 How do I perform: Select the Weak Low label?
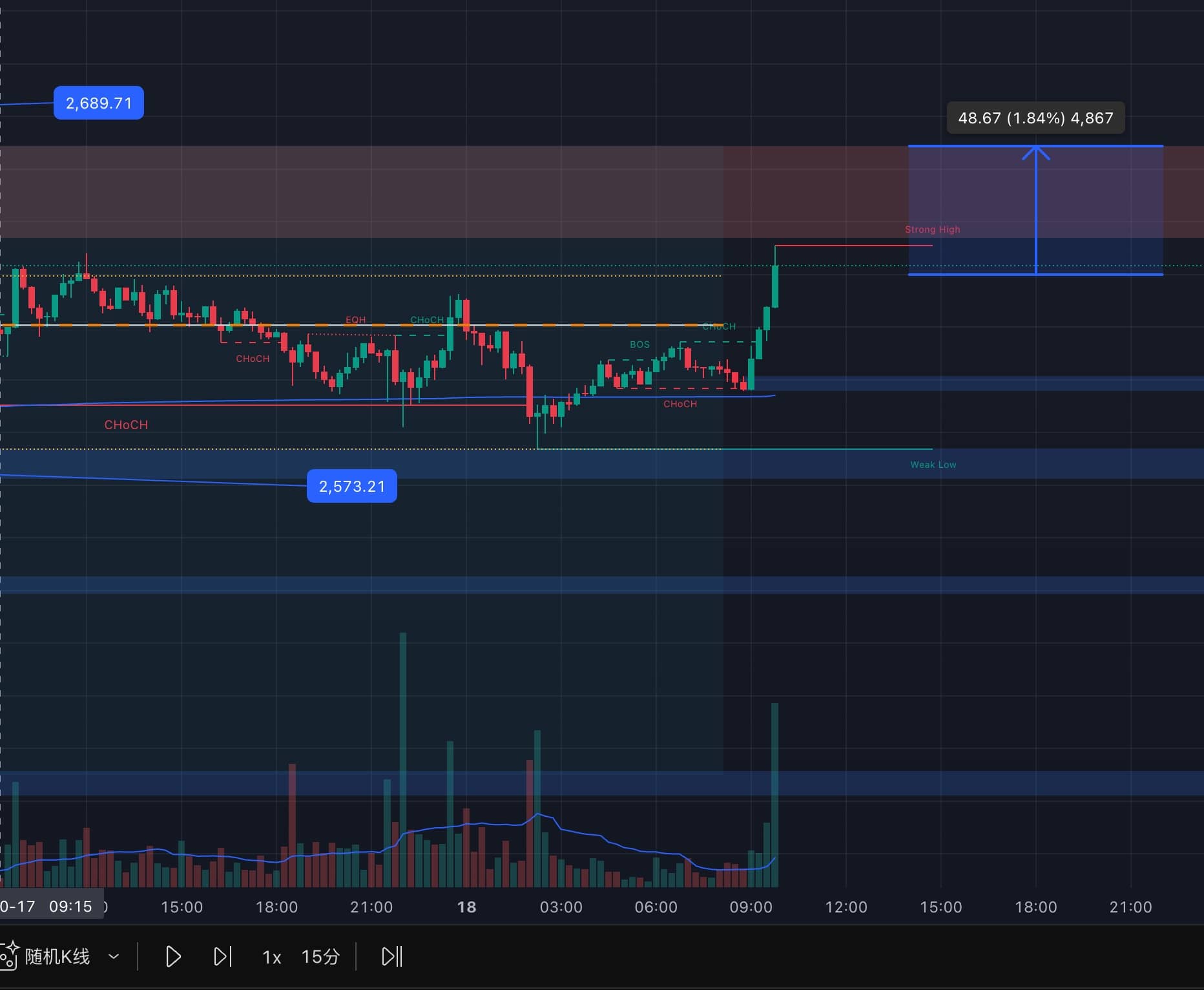tap(933, 465)
